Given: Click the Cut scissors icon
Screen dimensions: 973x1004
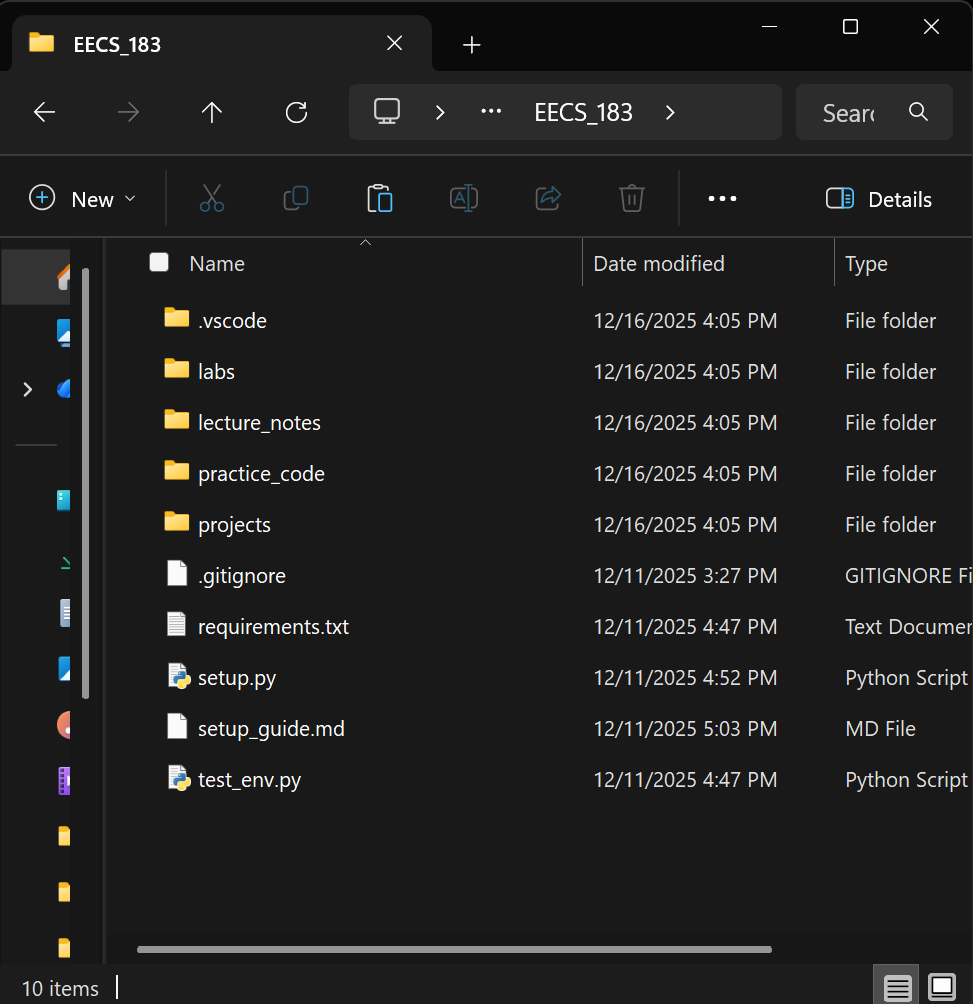Looking at the screenshot, I should coord(212,198).
